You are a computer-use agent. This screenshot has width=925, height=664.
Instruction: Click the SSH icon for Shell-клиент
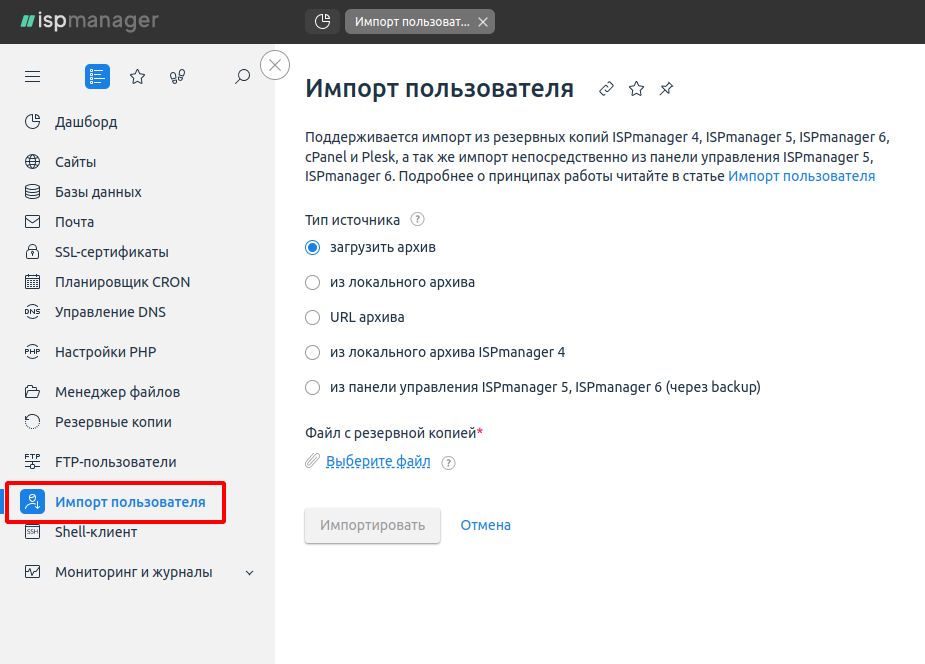tap(32, 532)
